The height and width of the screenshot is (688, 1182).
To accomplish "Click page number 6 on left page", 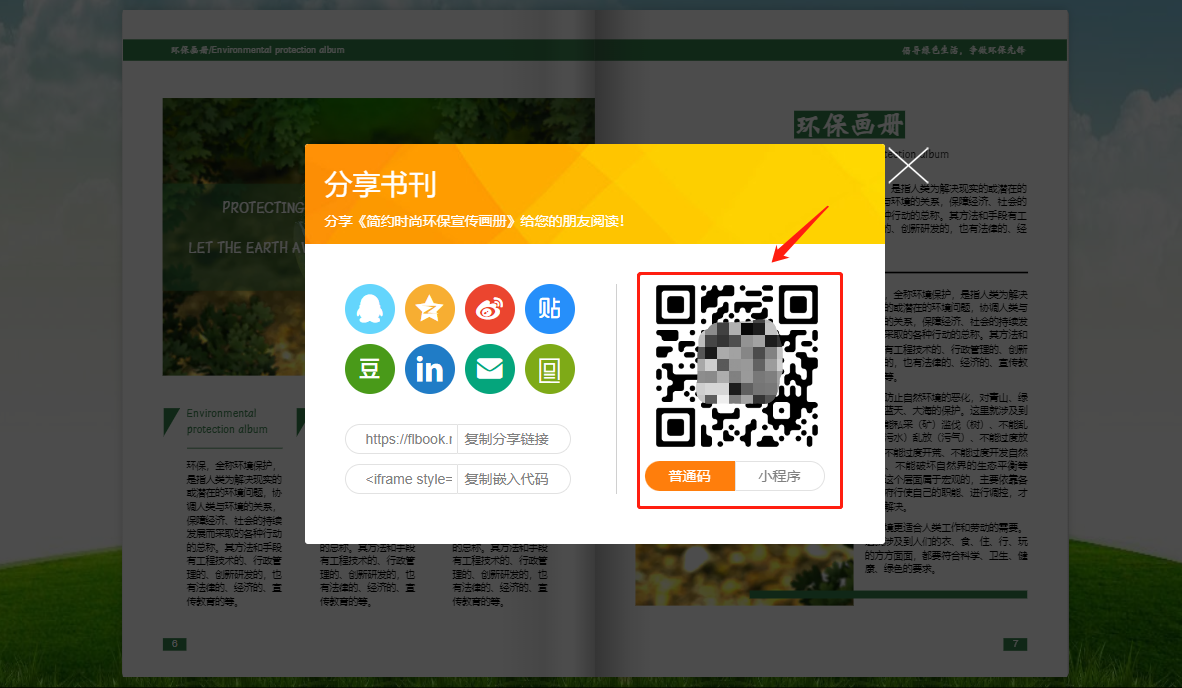I will click(174, 644).
